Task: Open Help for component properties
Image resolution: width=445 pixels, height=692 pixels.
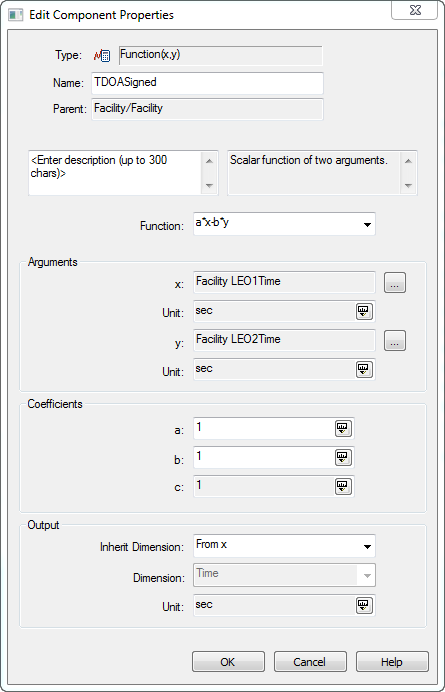Action: pos(392,662)
